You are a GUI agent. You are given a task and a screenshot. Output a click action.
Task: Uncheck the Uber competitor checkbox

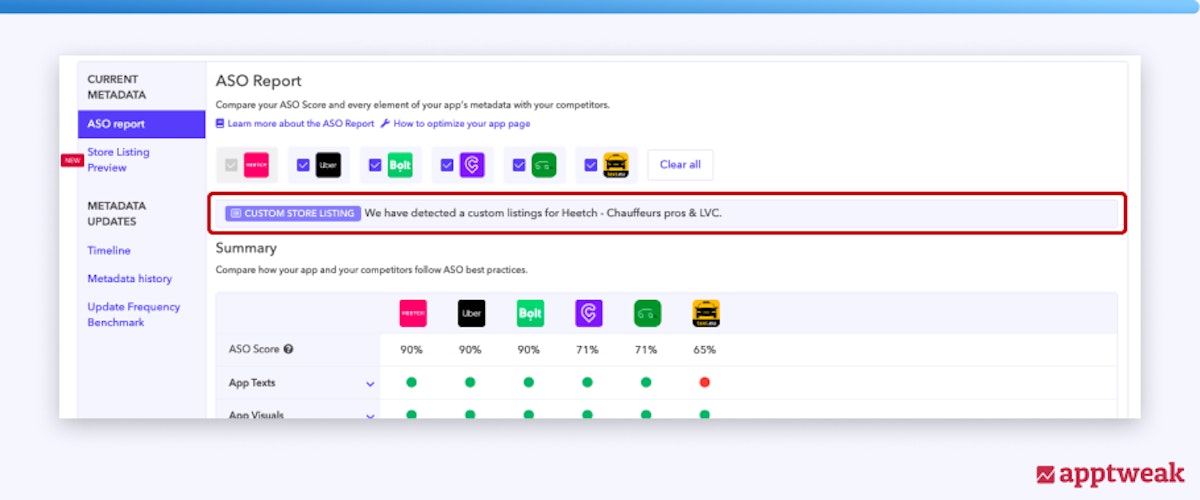(x=303, y=165)
